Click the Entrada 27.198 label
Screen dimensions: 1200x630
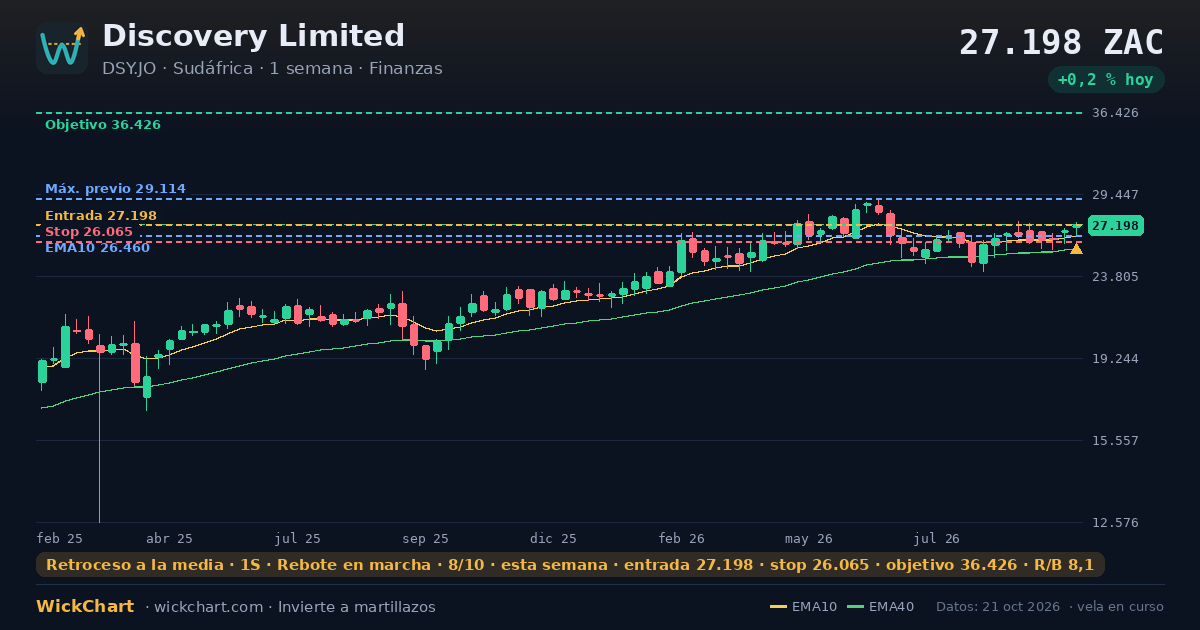[101, 216]
